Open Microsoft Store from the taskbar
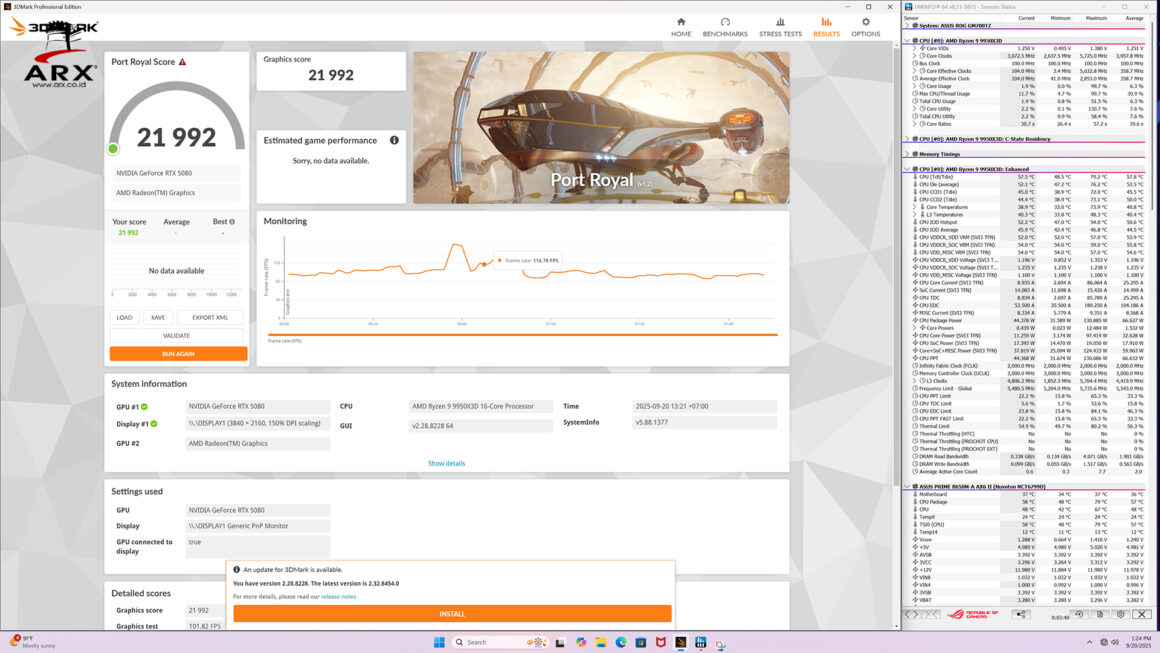Image resolution: width=1160 pixels, height=653 pixels. [x=641, y=642]
